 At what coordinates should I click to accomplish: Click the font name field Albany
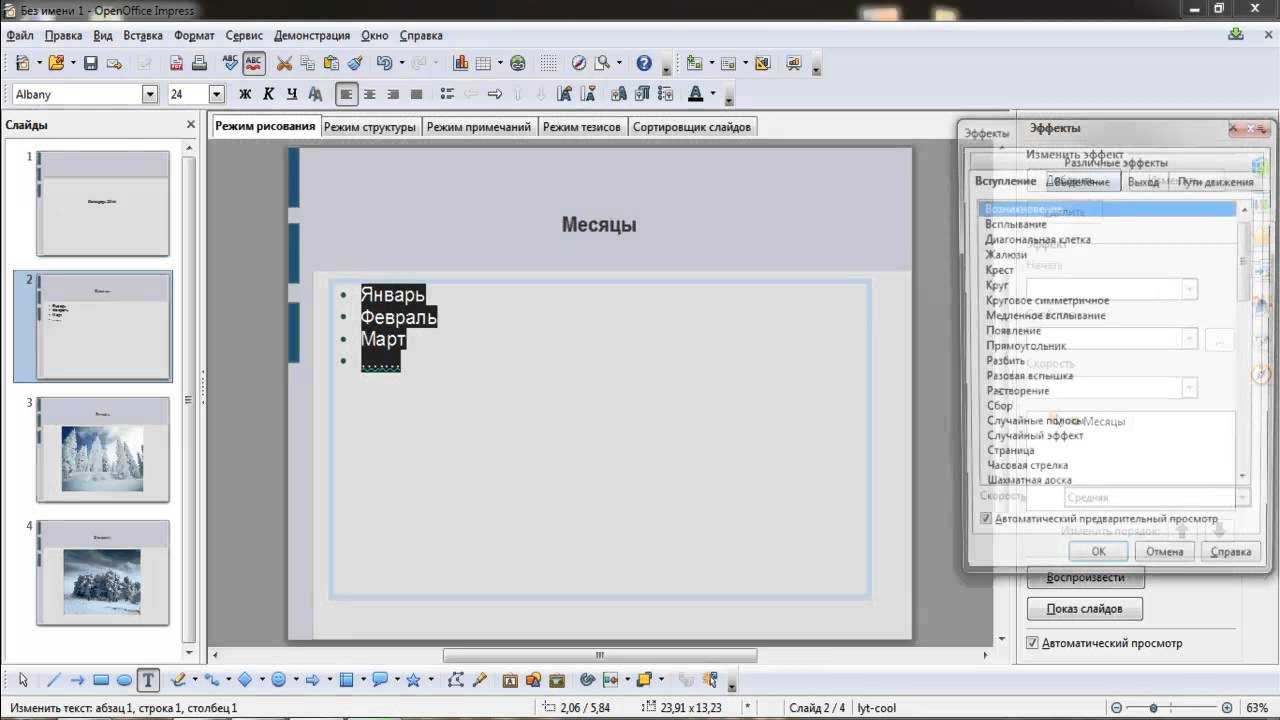(77, 94)
